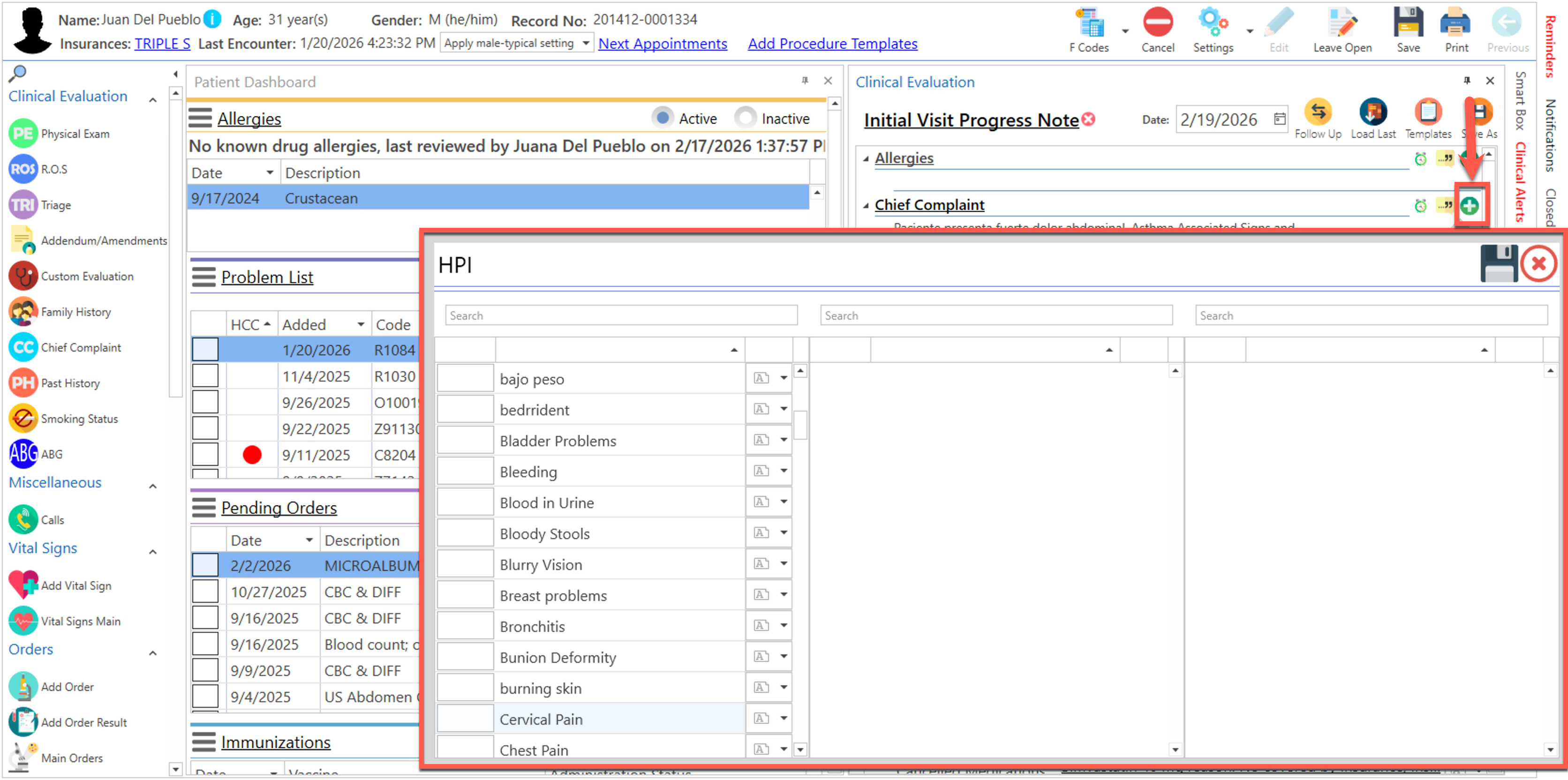Open Add Vital Sign icon
This screenshot has height=780, width=1568.
[x=23, y=585]
